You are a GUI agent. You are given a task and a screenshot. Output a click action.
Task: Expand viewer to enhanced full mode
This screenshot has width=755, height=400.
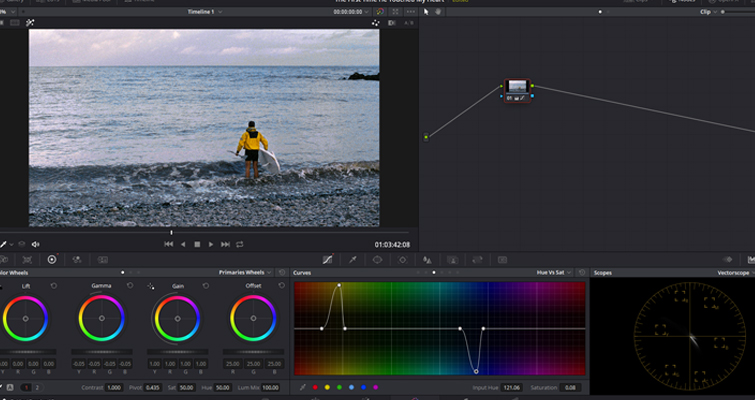click(x=395, y=12)
